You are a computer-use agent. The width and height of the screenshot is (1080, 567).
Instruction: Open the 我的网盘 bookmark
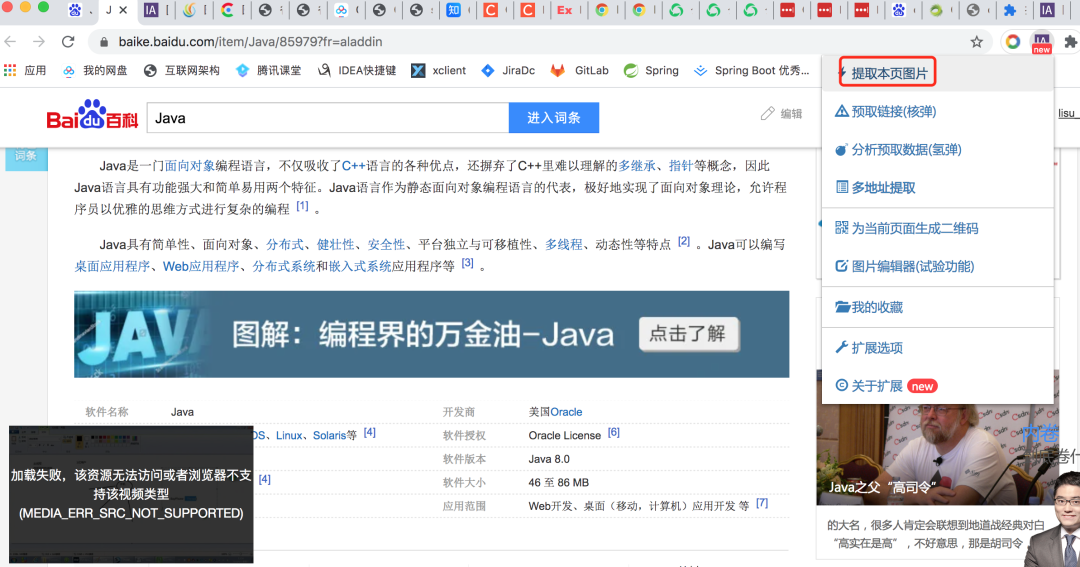(x=95, y=70)
